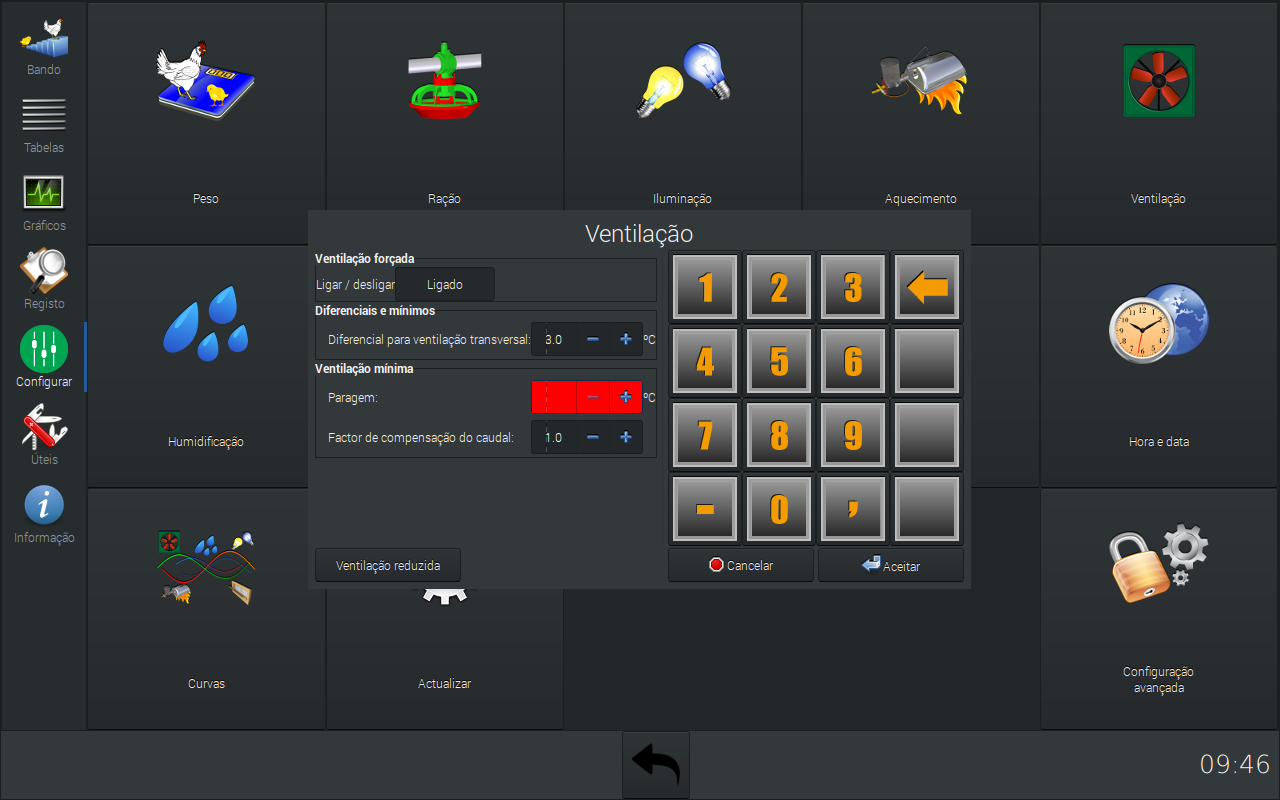The width and height of the screenshot is (1280, 800).
Task: Increase the transversal ventilation differential
Action: pos(626,340)
